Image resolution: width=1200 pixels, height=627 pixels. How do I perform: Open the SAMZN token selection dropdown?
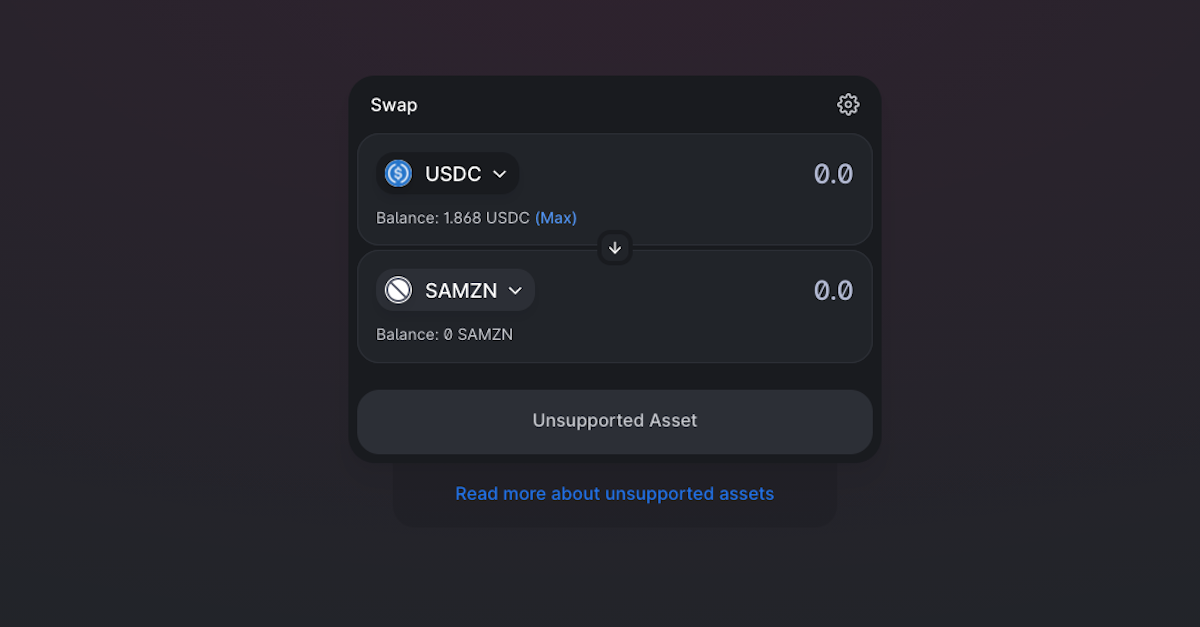pos(454,290)
